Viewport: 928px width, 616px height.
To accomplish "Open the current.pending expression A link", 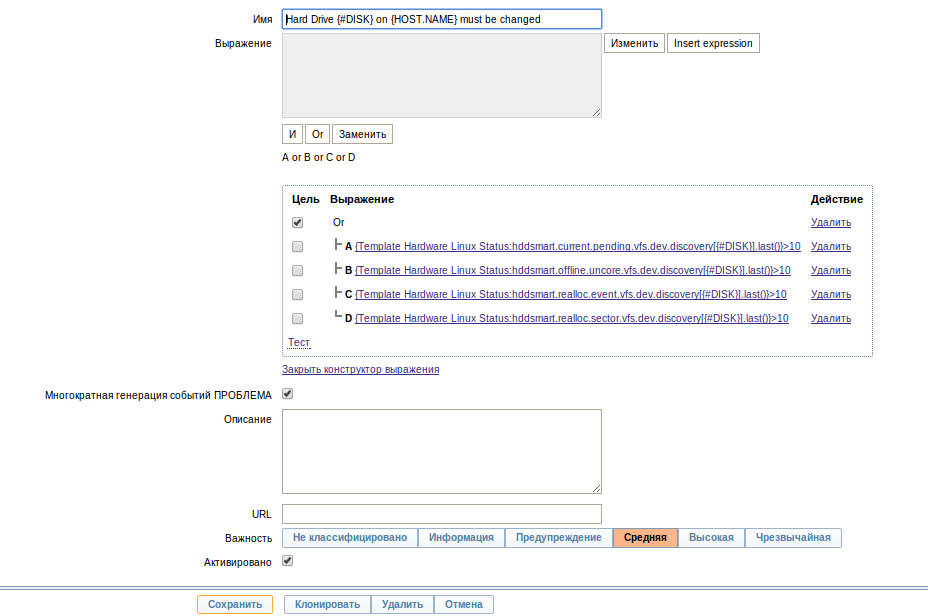I will [577, 246].
